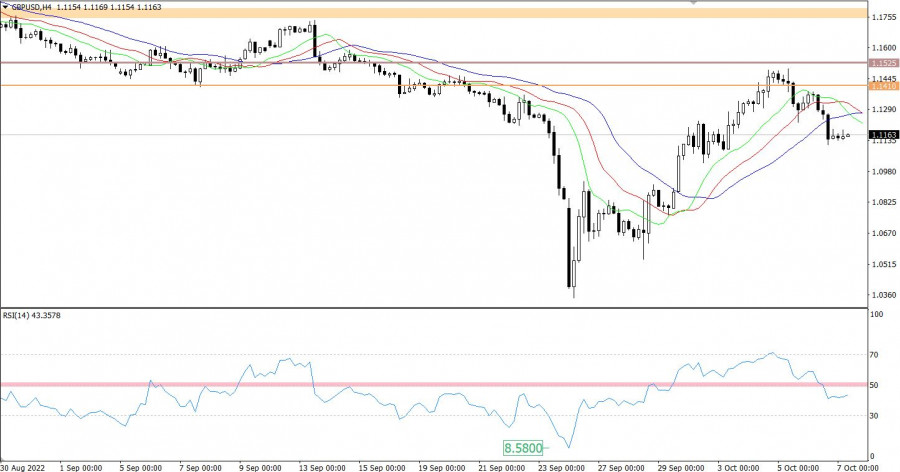Click the 1.1525 price level tag
This screenshot has width=900, height=472.
(882, 62)
